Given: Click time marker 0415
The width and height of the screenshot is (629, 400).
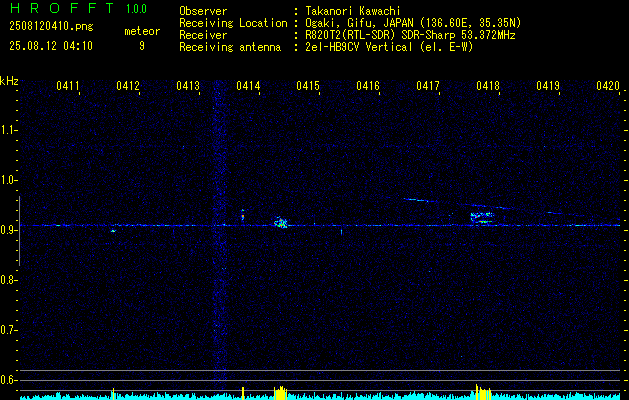Looking at the screenshot, I should pyautogui.click(x=308, y=86).
